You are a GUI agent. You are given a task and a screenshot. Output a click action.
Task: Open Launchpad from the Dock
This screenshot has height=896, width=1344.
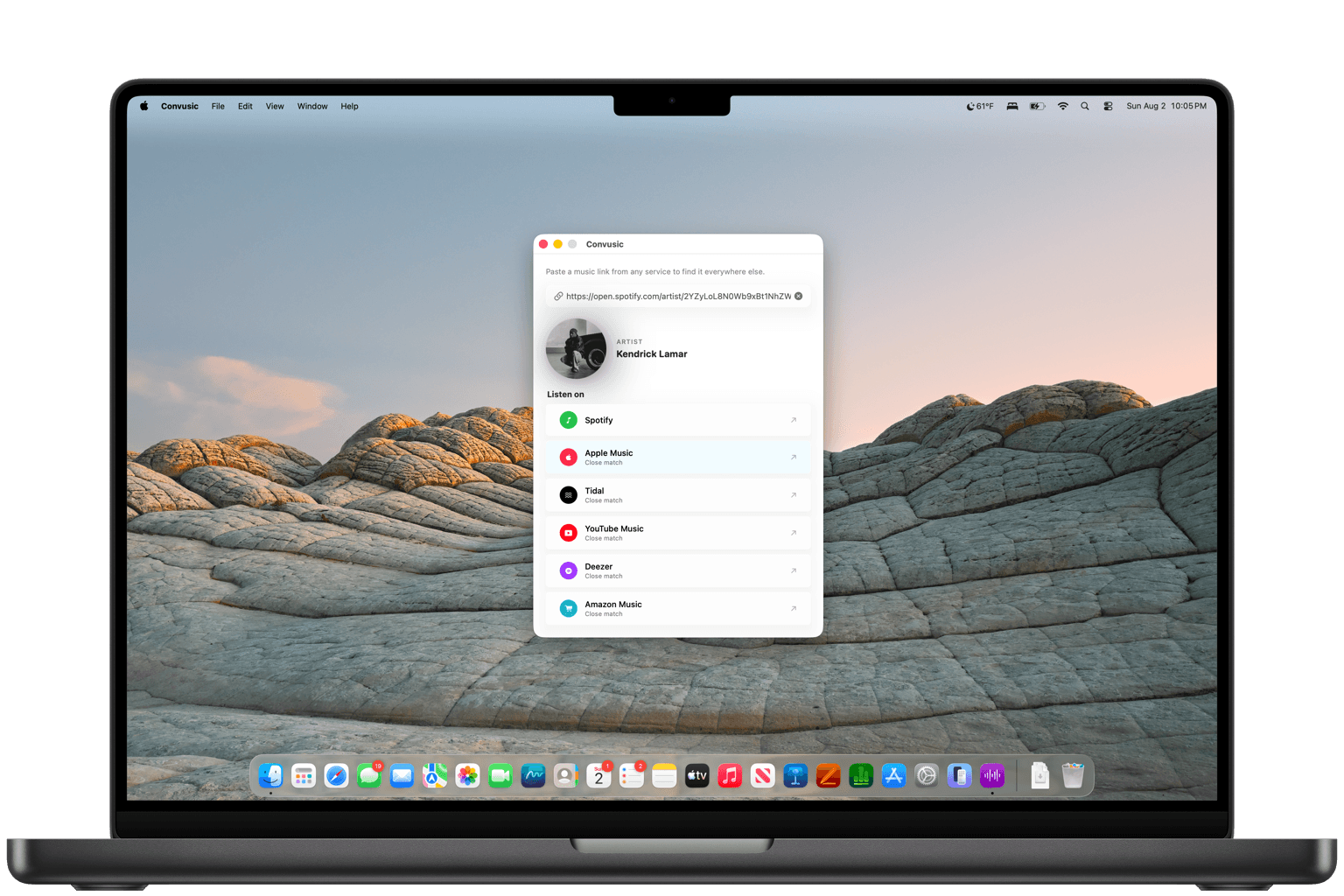(304, 775)
